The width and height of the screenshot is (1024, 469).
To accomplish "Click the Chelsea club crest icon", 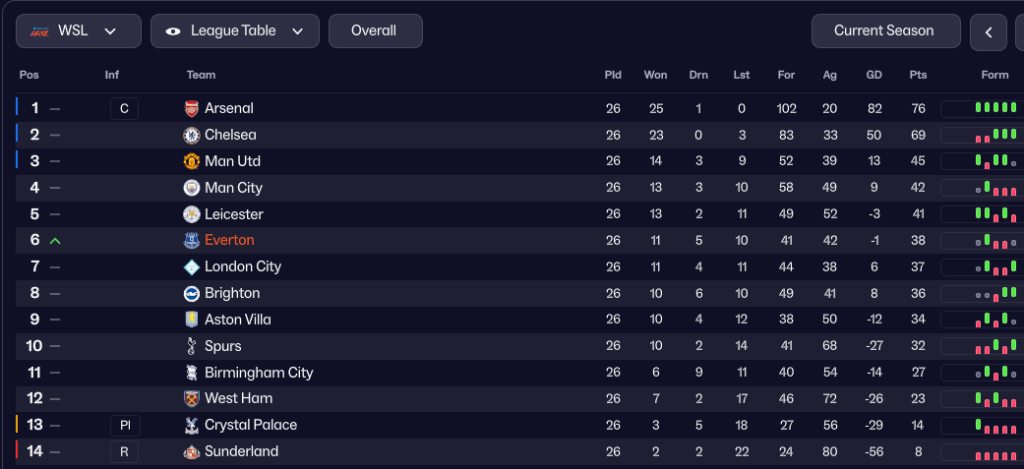I will click(192, 135).
